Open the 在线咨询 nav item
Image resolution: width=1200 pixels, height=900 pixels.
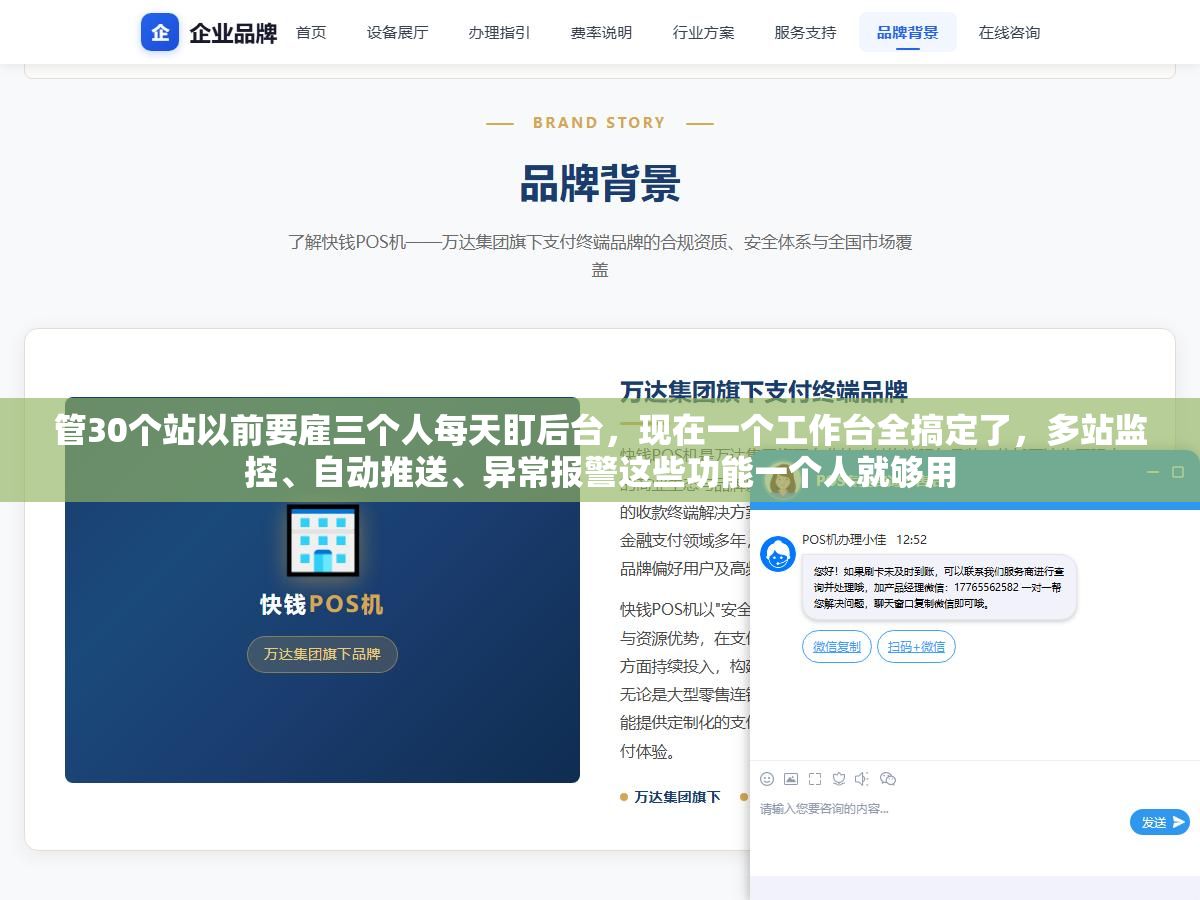click(1009, 32)
